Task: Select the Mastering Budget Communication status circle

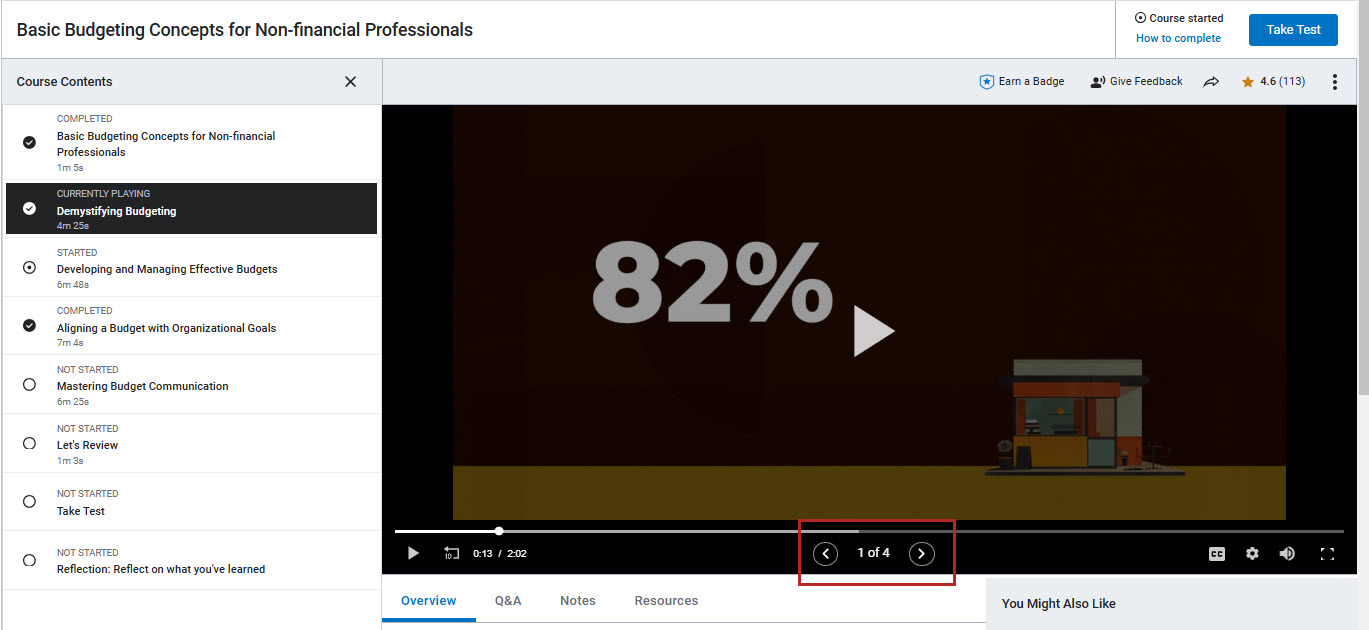Action: pos(29,385)
